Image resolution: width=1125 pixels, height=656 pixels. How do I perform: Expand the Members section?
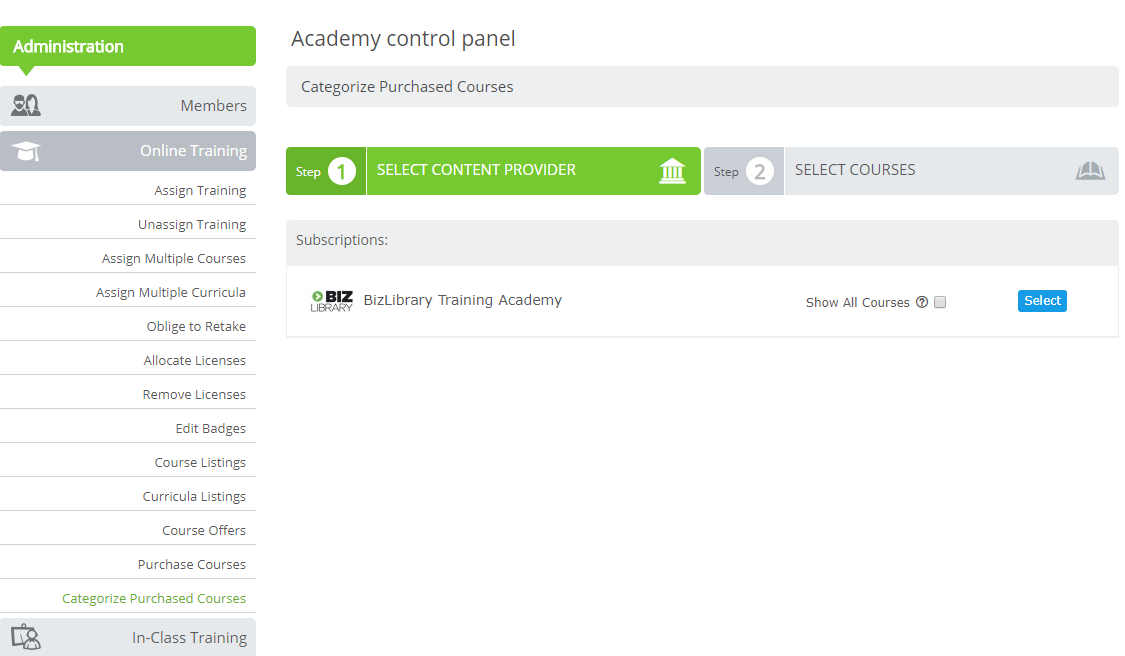point(128,106)
